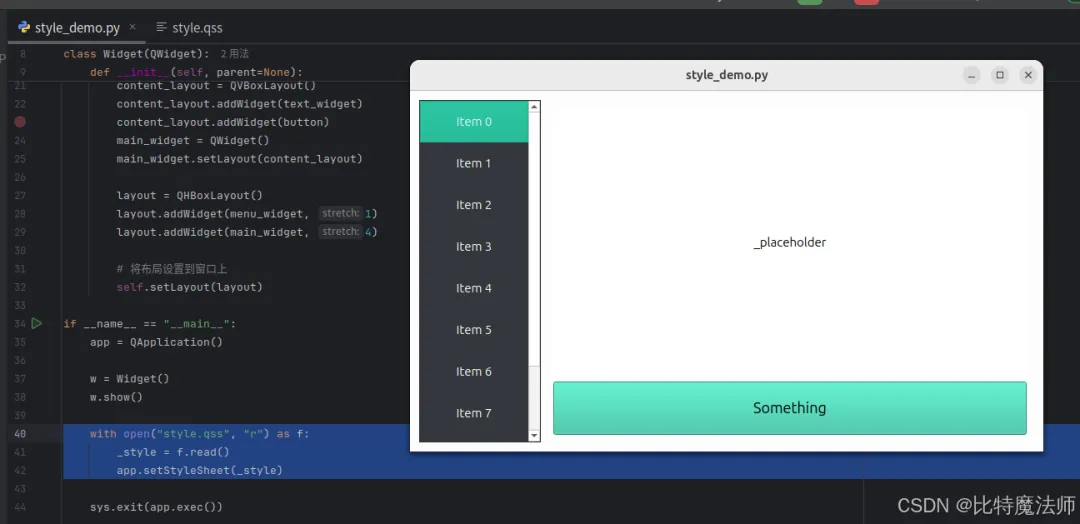This screenshot has height=524, width=1080.
Task: Switch to the style.qss tab
Action: tap(189, 28)
